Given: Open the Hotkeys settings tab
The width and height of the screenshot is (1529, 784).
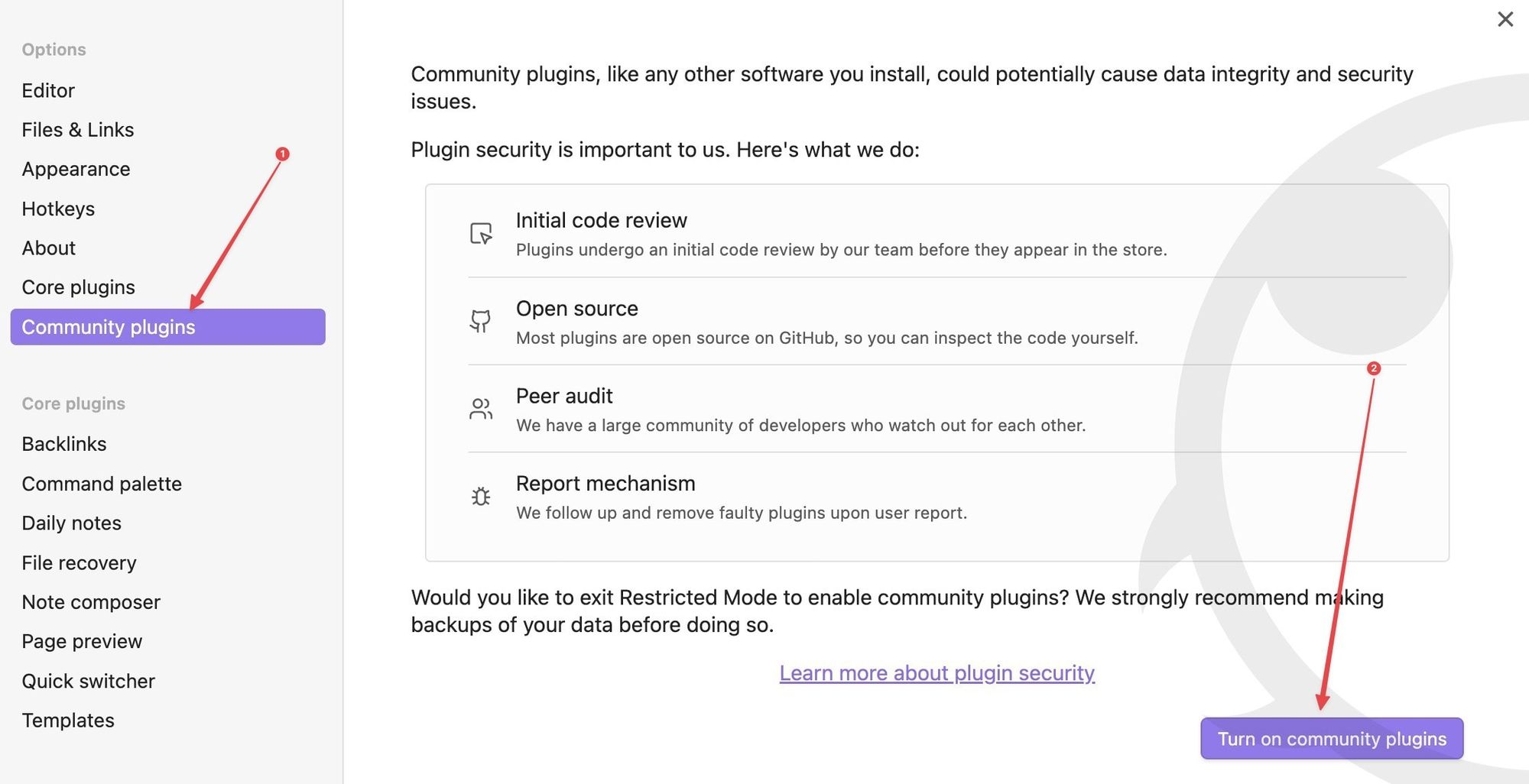Looking at the screenshot, I should point(58,209).
